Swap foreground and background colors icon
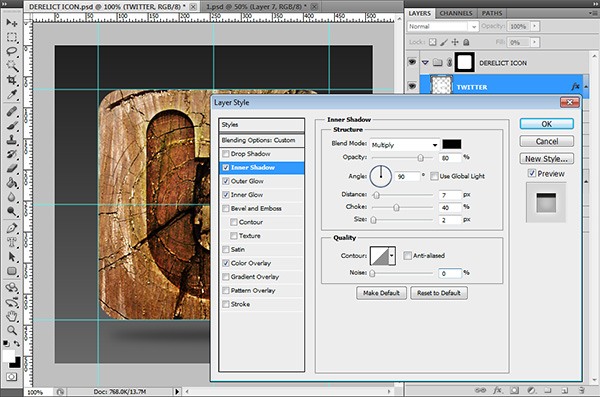 pyautogui.click(x=17, y=343)
